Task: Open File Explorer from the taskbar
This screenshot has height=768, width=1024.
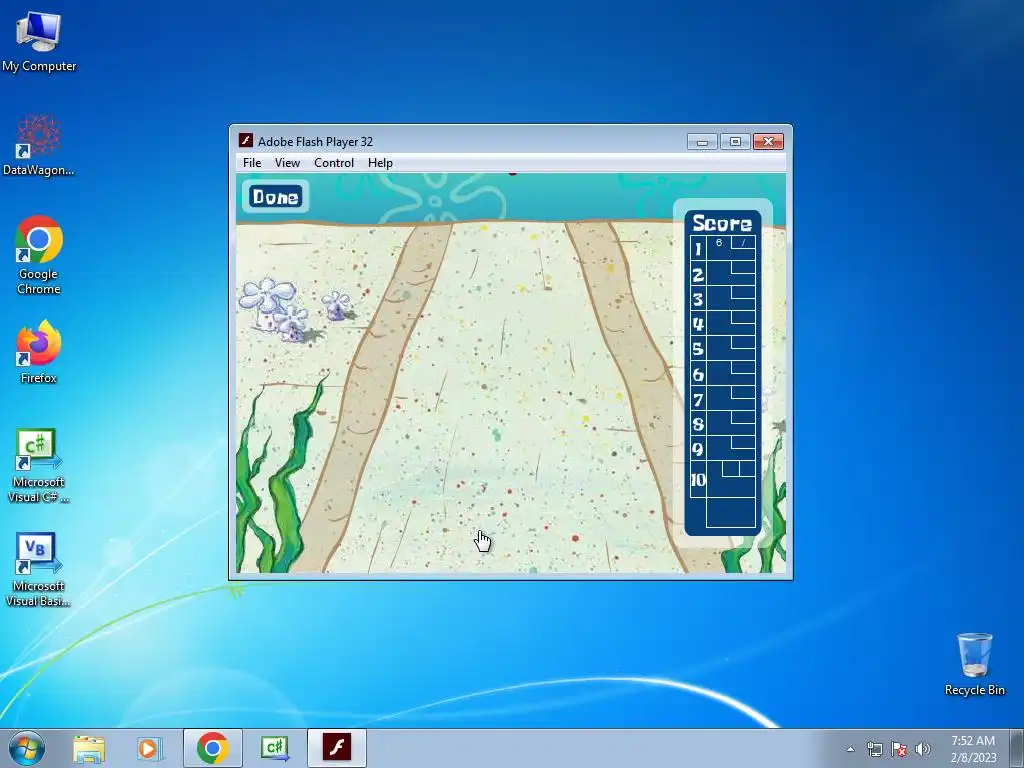Action: coord(89,748)
